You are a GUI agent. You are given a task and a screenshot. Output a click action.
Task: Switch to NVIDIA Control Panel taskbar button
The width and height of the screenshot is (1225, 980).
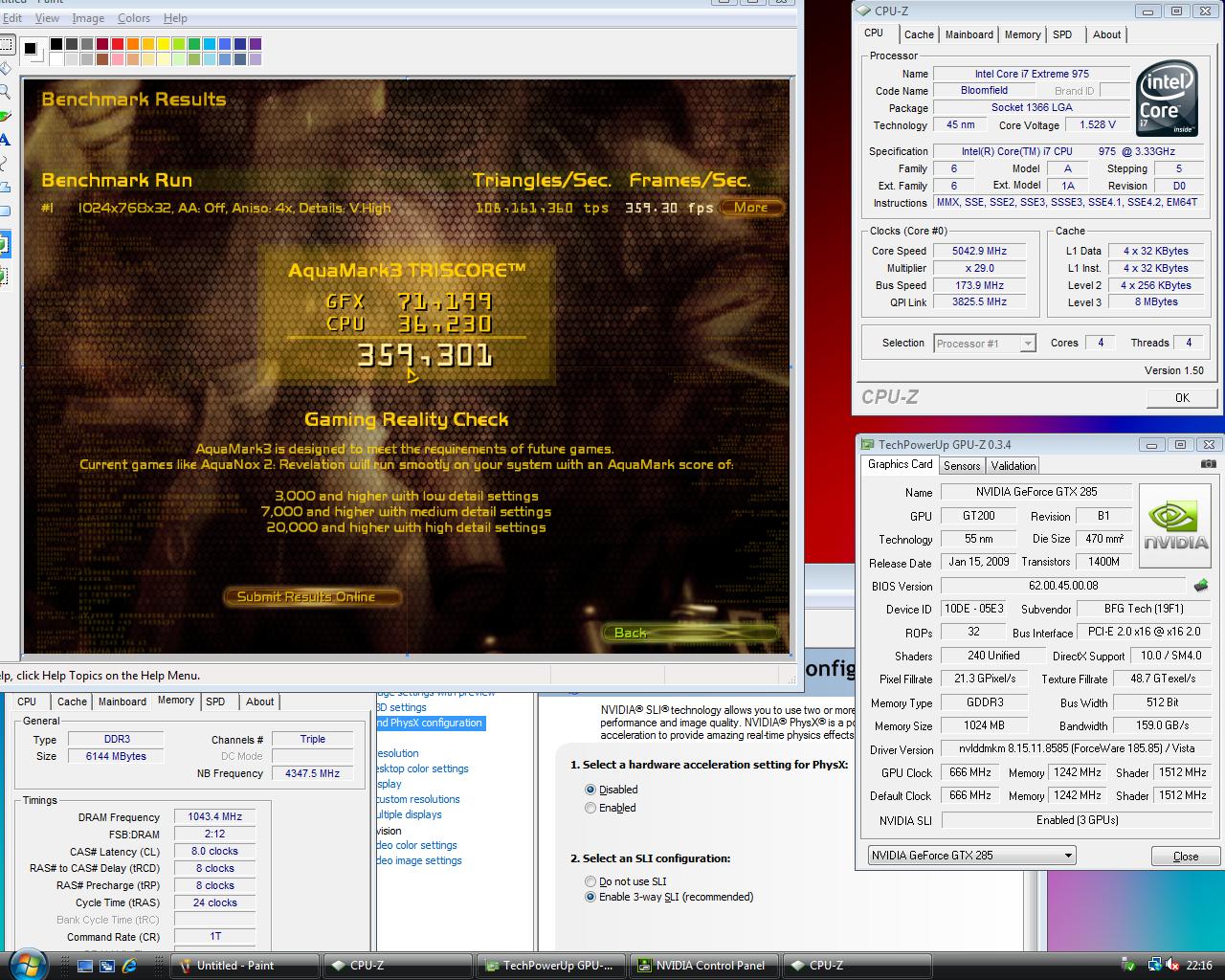[x=705, y=966]
